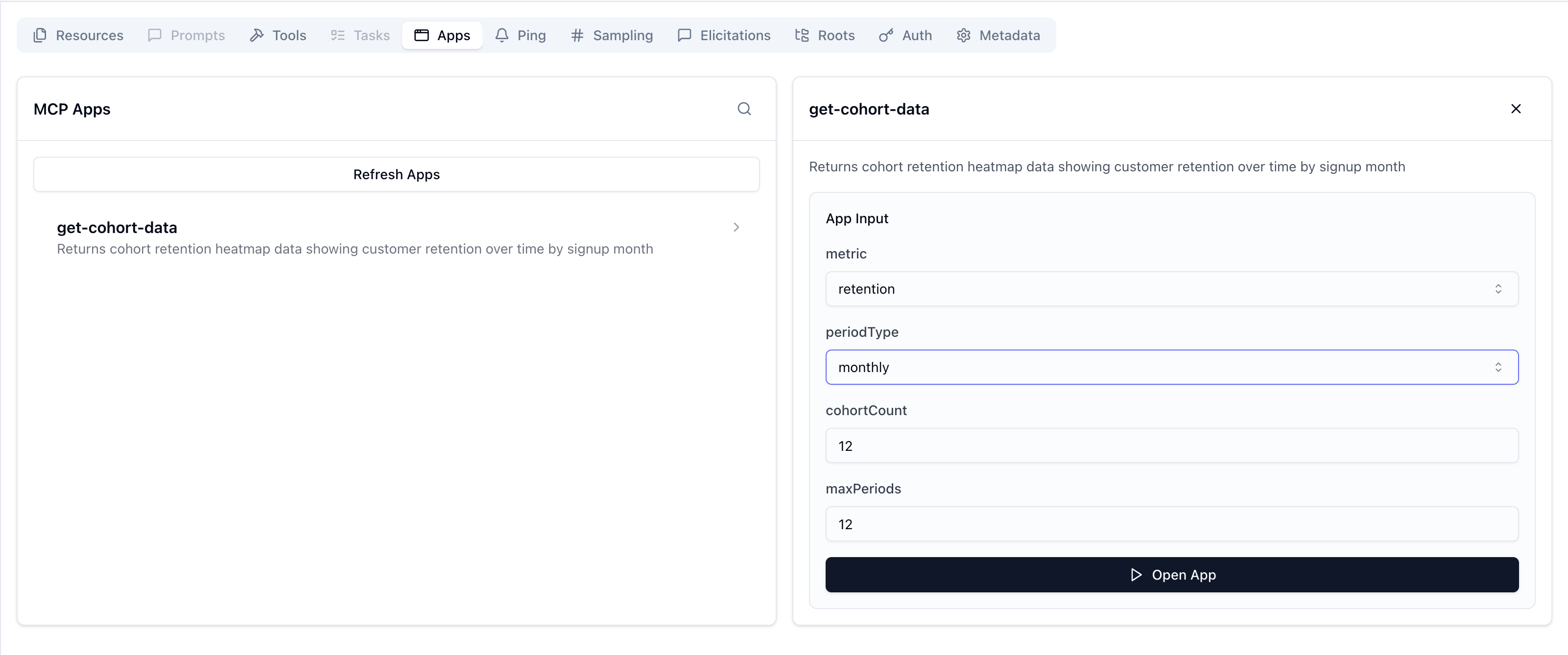Click the chevron beside get-cohort-data list entry
Screen dimensions: 1568x655
pyautogui.click(x=736, y=227)
